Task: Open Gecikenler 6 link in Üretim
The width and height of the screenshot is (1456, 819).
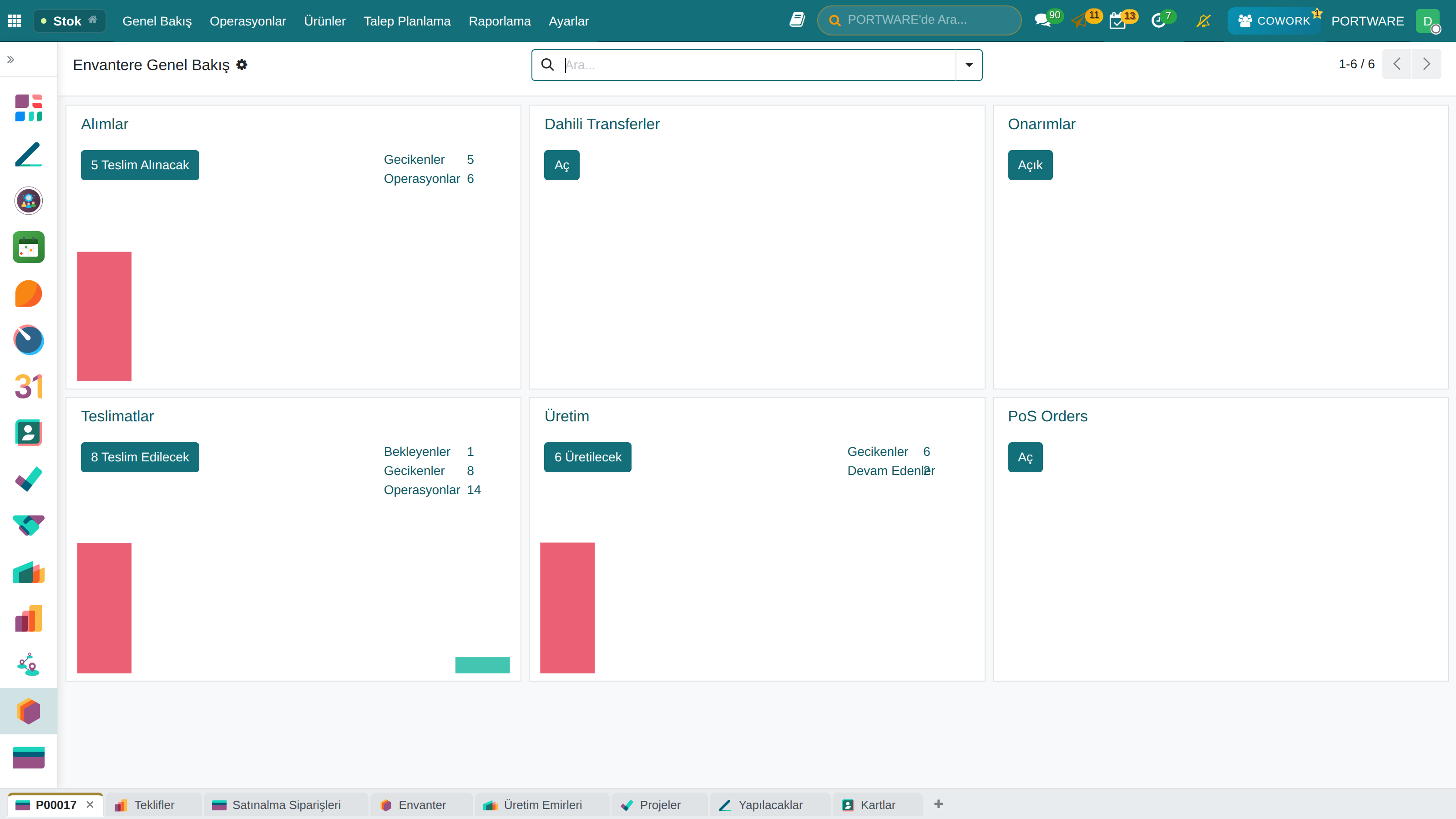Action: tap(889, 452)
